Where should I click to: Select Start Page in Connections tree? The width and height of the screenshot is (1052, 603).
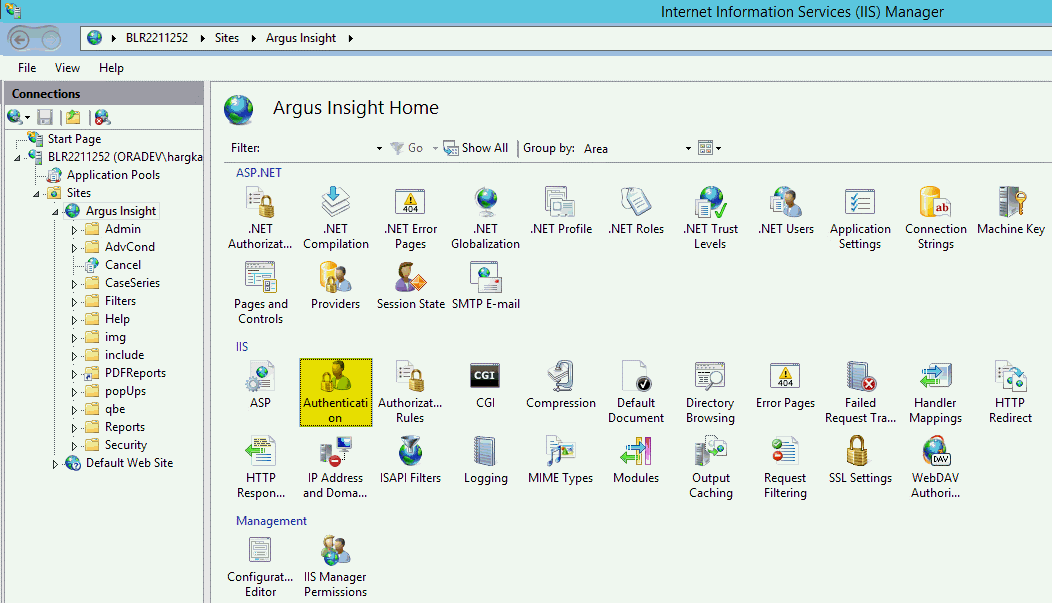click(x=74, y=139)
